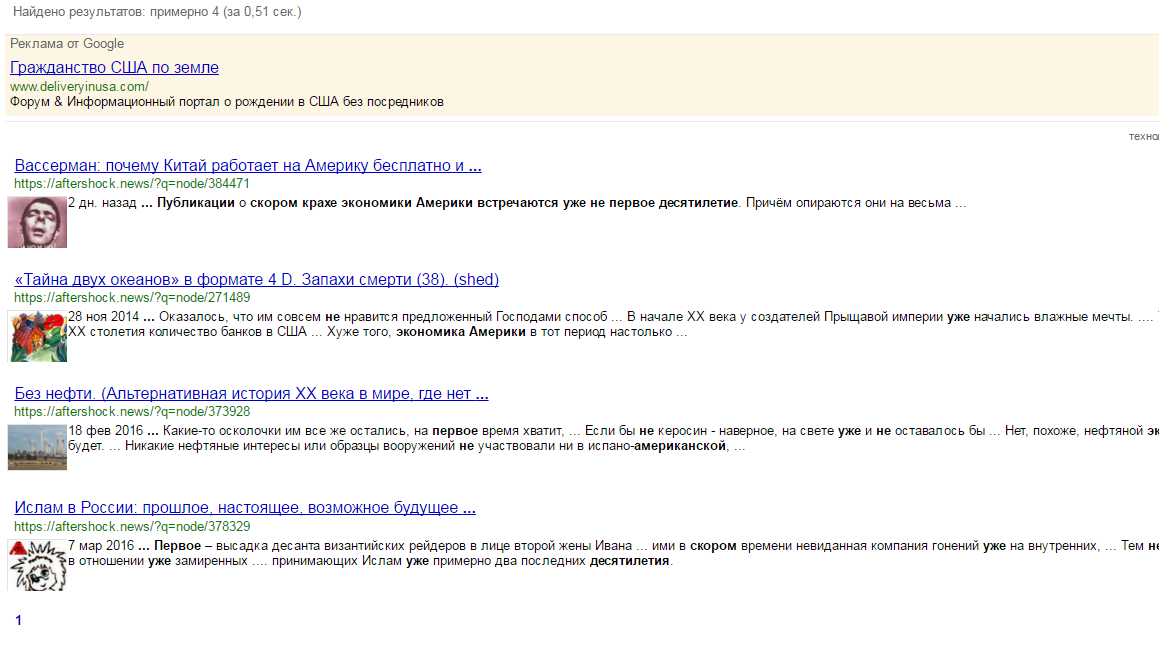Screen dimensions: 1159x662
Task: Click the ad description 'Форум & Информационный портал'
Action: tap(226, 102)
